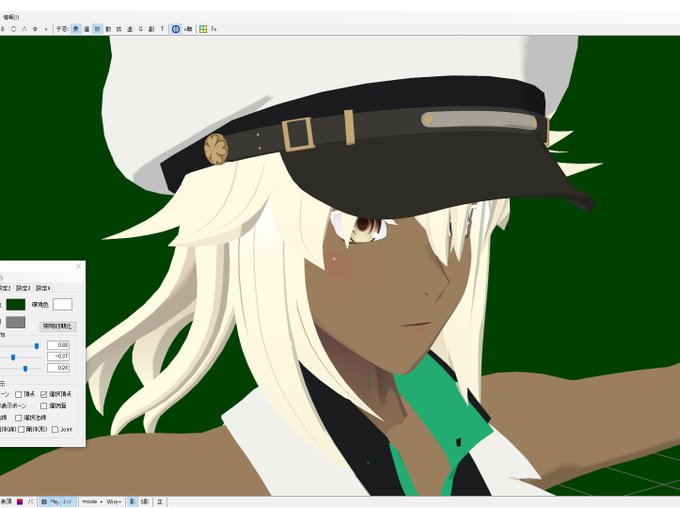Image resolution: width=680 pixels, height=508 pixels.
Task: Toggle the S影 button in bottom bar
Action: click(x=144, y=502)
